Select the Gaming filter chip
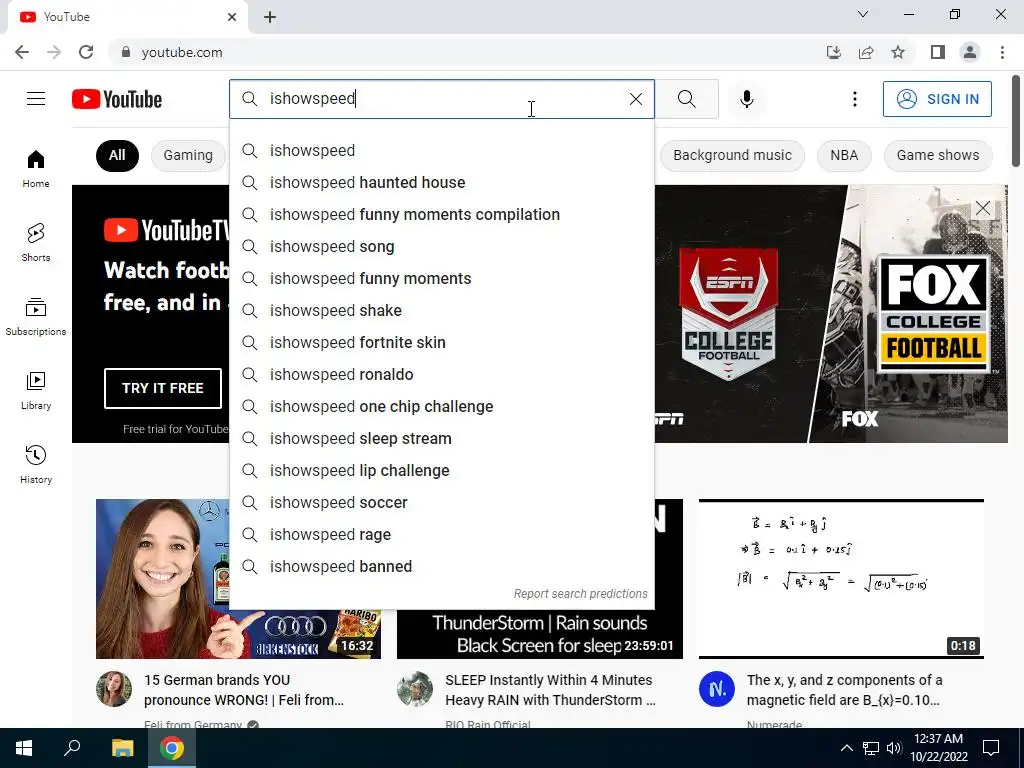The height and width of the screenshot is (768, 1024). click(188, 155)
